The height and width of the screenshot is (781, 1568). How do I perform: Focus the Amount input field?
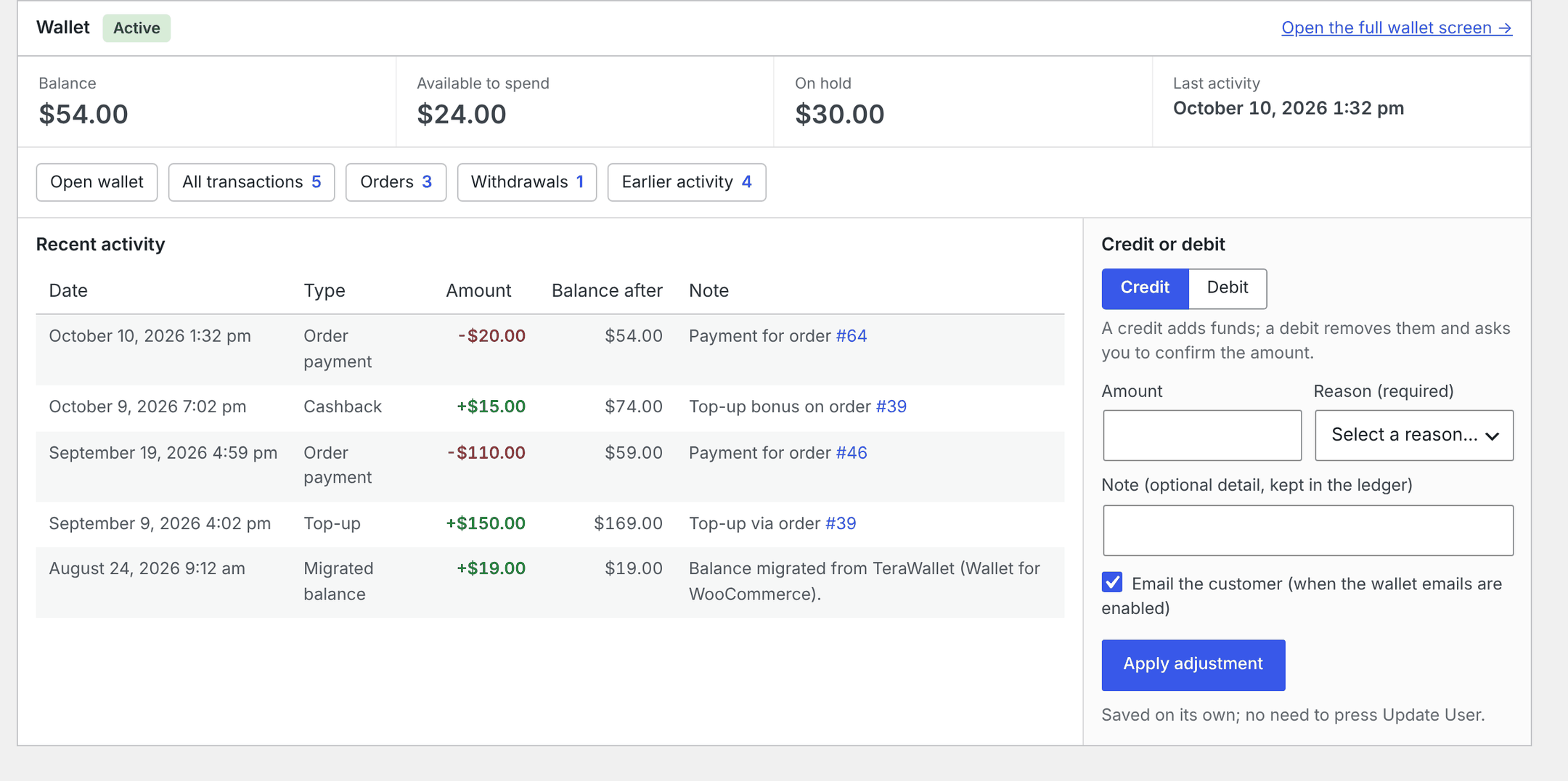point(1202,436)
